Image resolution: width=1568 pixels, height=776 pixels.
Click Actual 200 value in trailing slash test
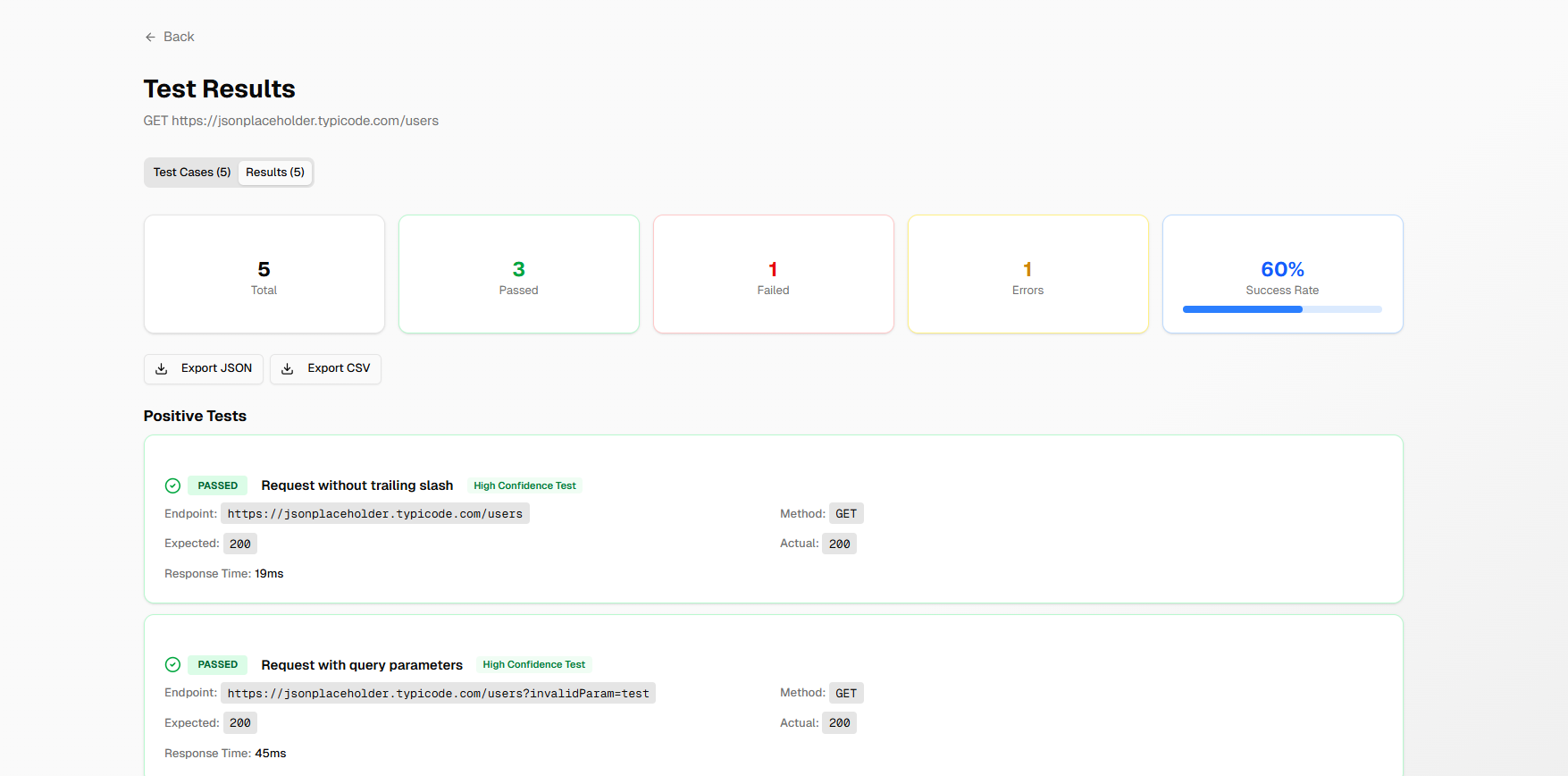pos(840,544)
